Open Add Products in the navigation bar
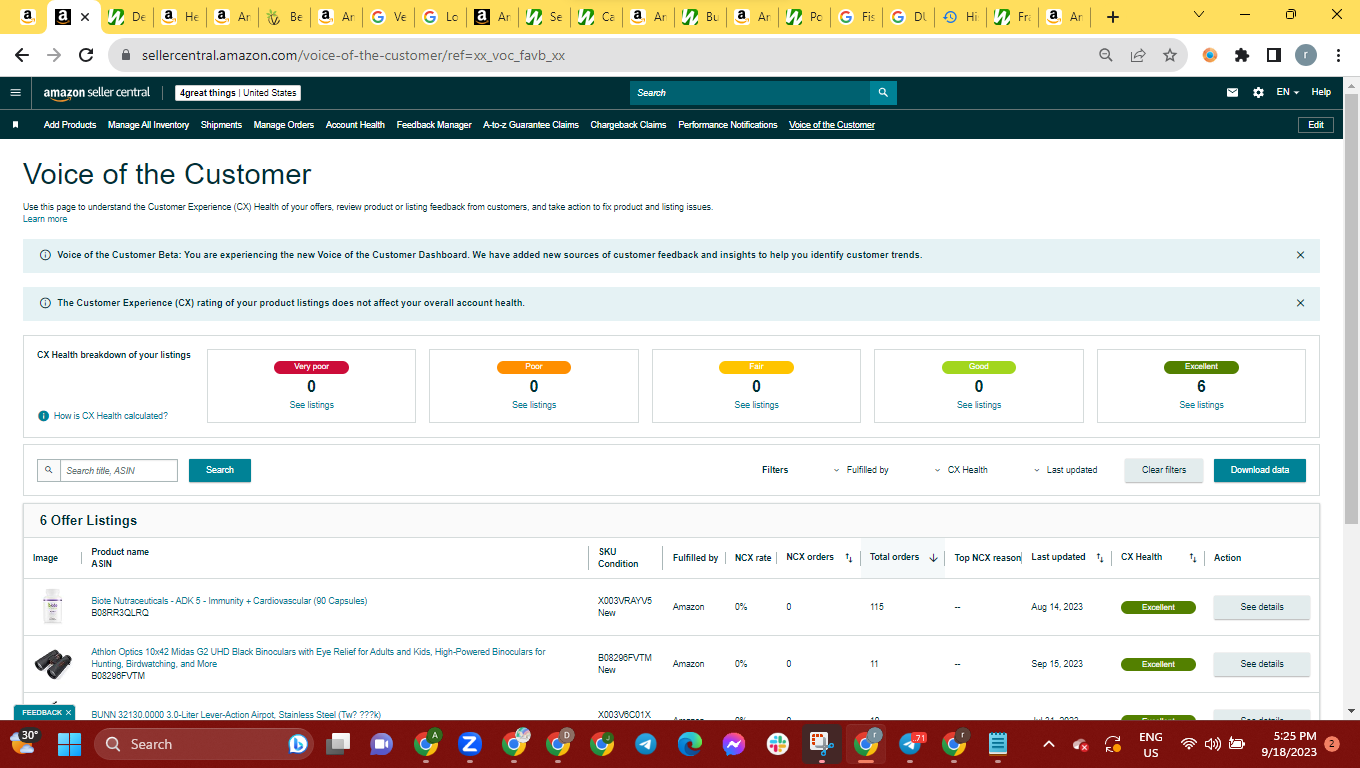 70,125
